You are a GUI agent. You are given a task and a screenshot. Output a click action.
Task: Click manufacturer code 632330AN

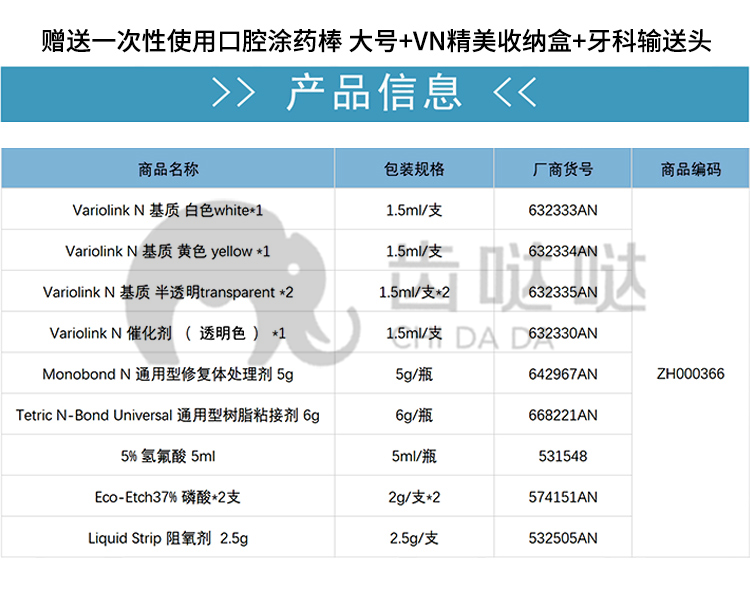tap(563, 333)
